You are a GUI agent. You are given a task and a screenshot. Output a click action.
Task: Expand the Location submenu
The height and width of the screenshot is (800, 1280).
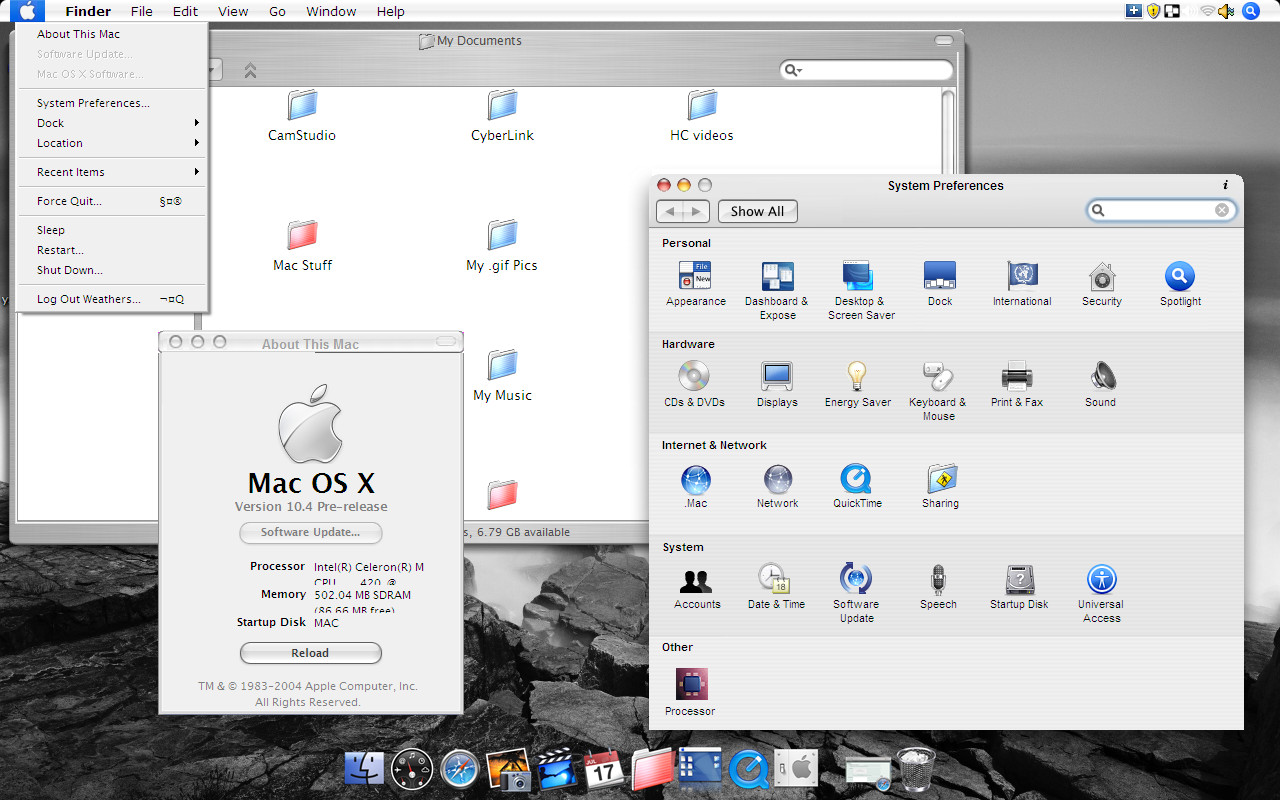pyautogui.click(x=111, y=143)
